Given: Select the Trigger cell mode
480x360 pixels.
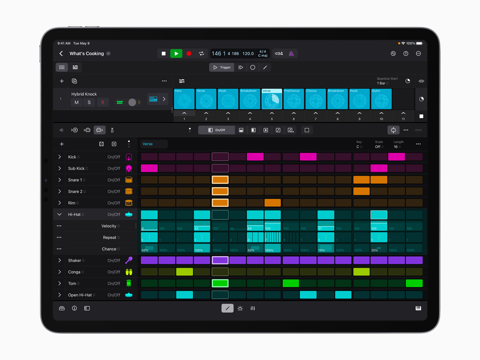Looking at the screenshot, I should tap(222, 67).
